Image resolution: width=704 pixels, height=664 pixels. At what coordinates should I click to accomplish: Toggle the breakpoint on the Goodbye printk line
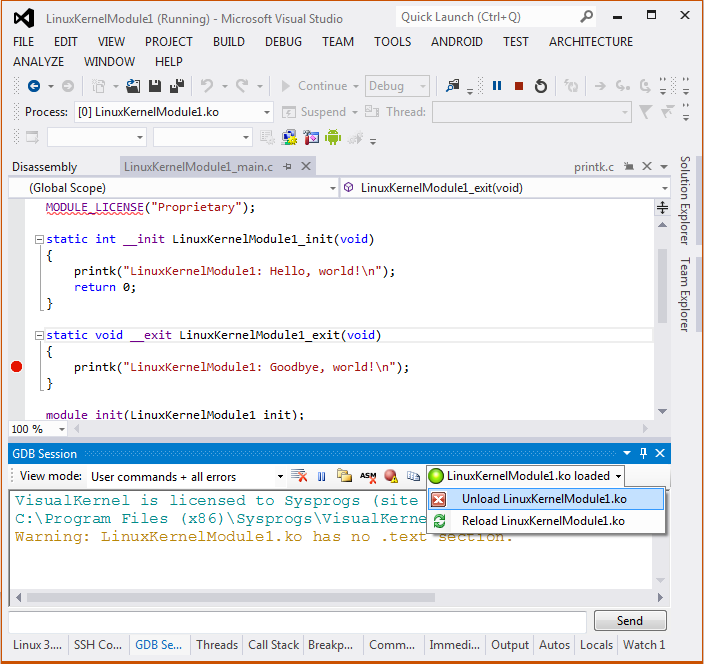pos(16,367)
